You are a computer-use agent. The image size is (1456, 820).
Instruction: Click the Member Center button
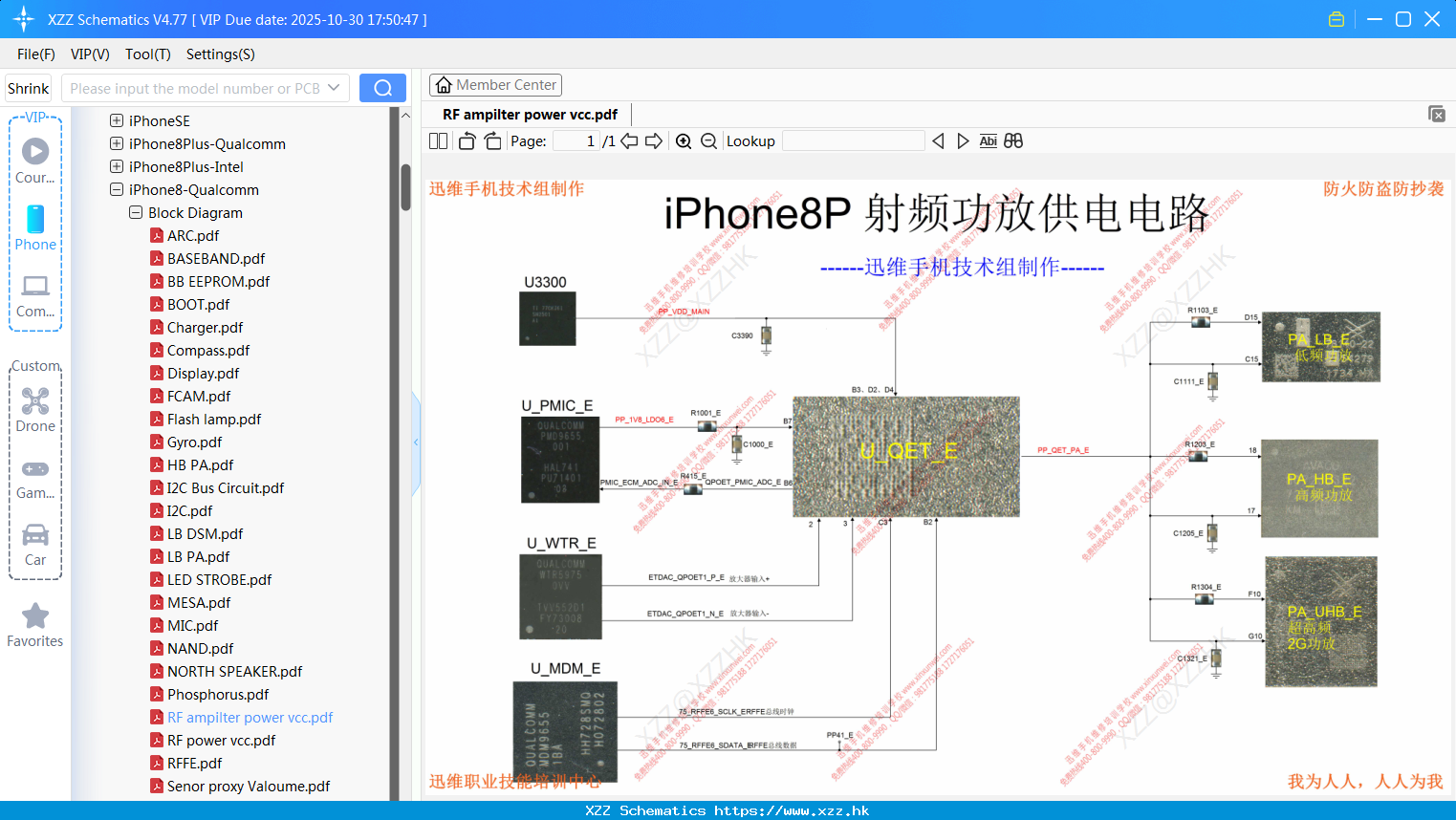495,85
